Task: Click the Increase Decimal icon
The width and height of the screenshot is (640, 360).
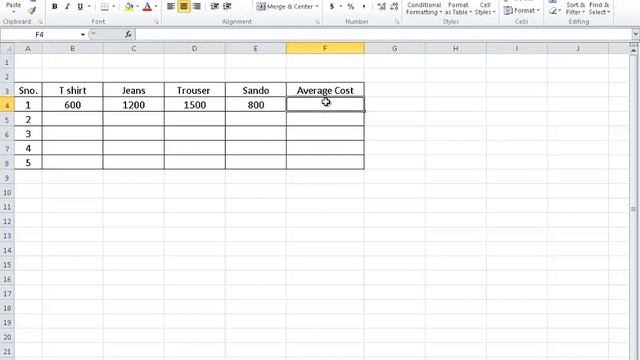Action: pyautogui.click(x=381, y=7)
